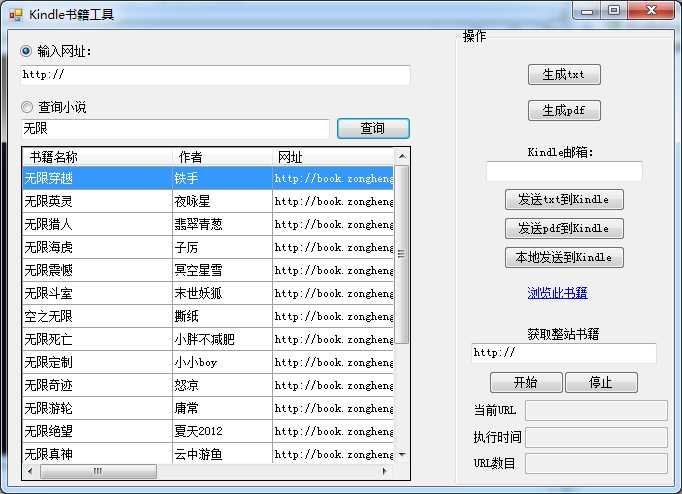This screenshot has width=682, height=494.
Task: Select the 输入网址 radio button
Action: point(26,51)
